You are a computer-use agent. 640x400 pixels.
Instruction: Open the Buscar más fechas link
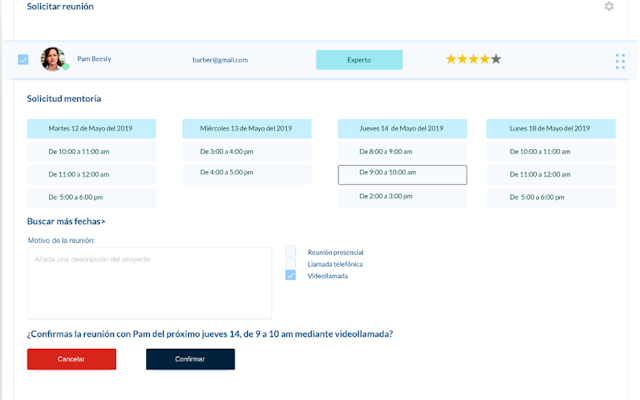66,221
